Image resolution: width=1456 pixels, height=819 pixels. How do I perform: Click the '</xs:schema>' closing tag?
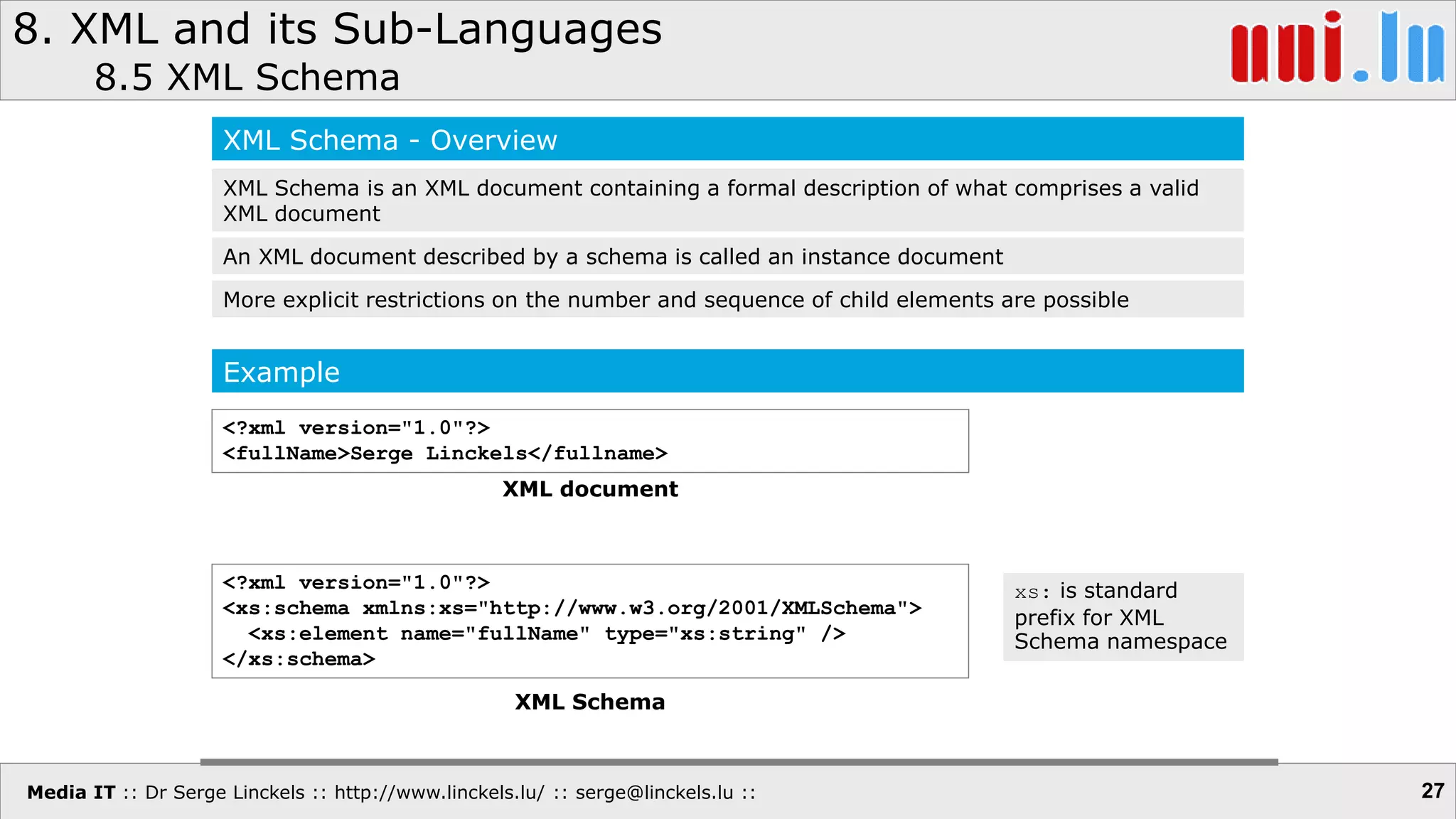(x=299, y=660)
